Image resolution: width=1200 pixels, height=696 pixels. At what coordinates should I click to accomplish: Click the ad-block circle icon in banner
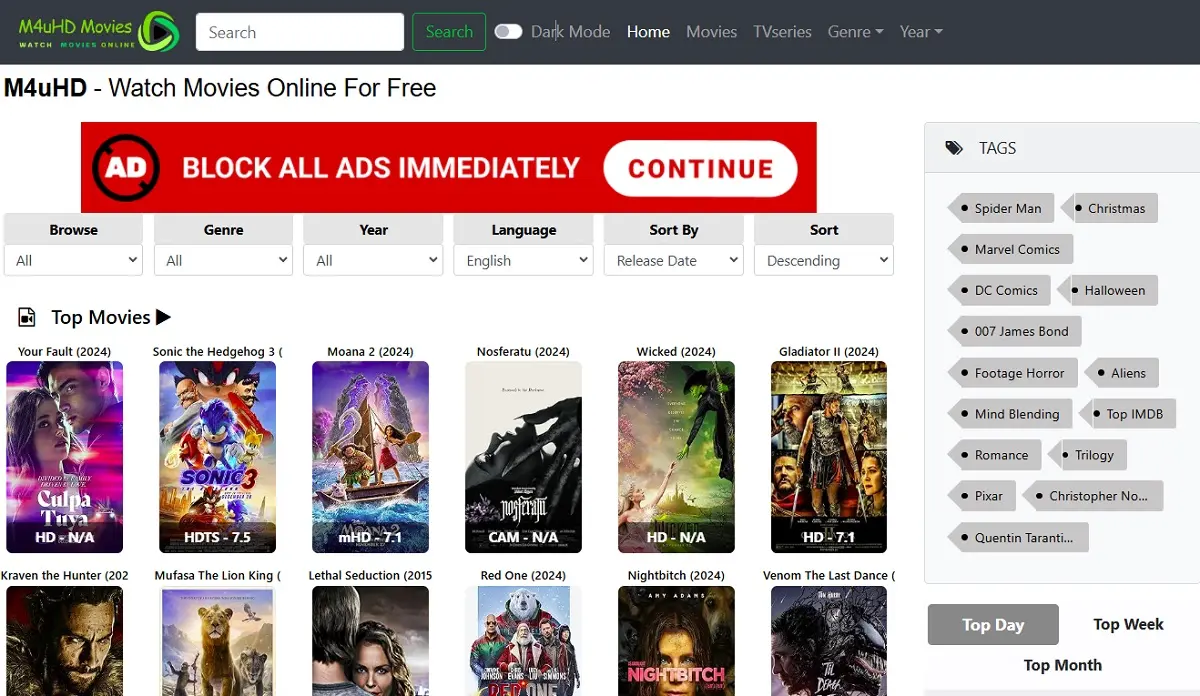click(x=126, y=167)
